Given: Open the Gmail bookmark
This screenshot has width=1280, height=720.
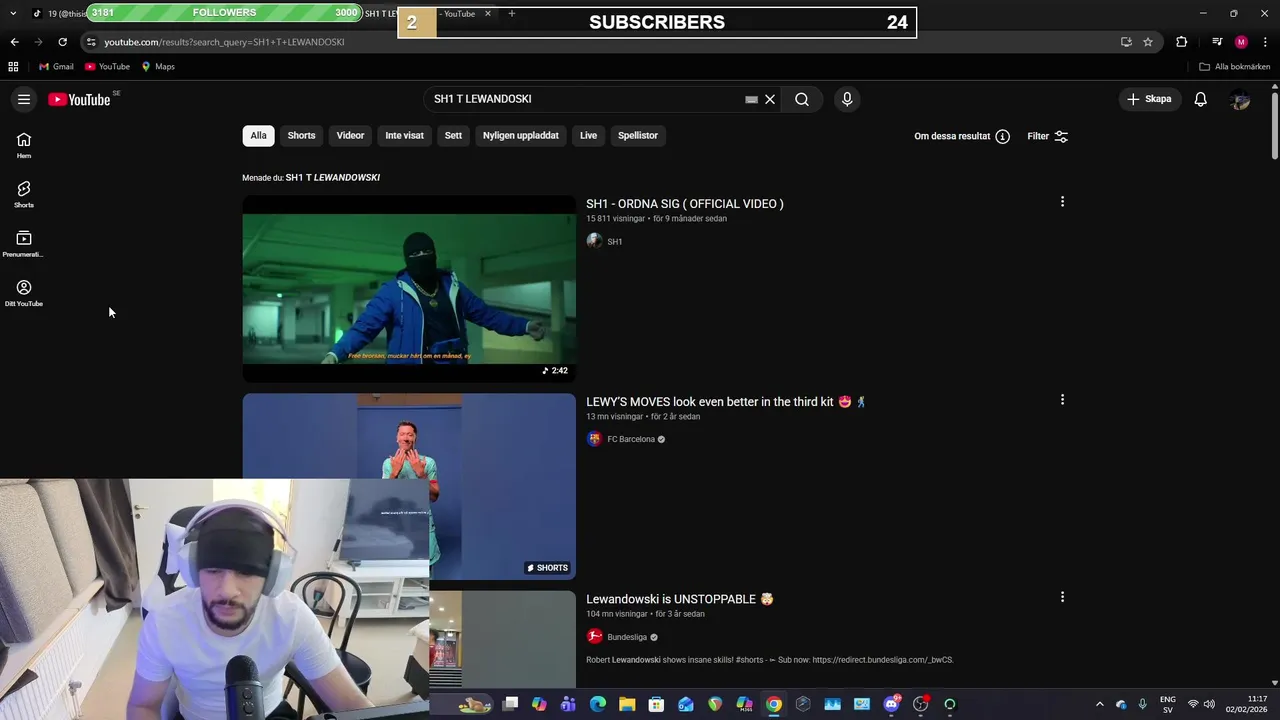Looking at the screenshot, I should pyautogui.click(x=56, y=67).
